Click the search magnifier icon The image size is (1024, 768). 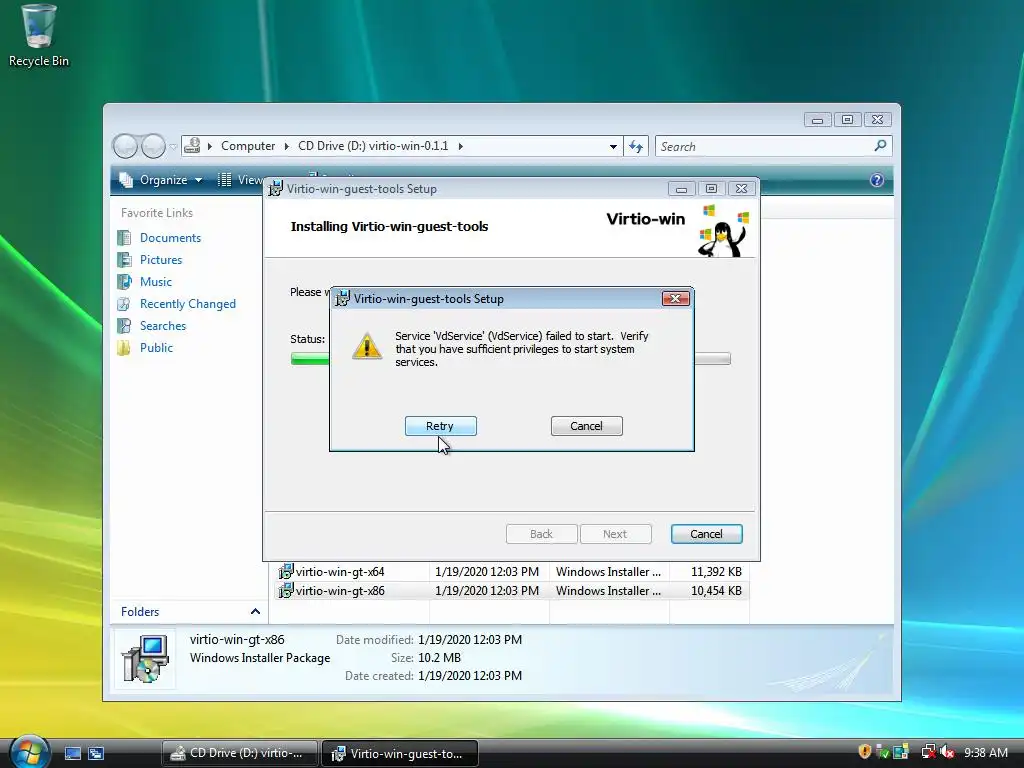[881, 146]
